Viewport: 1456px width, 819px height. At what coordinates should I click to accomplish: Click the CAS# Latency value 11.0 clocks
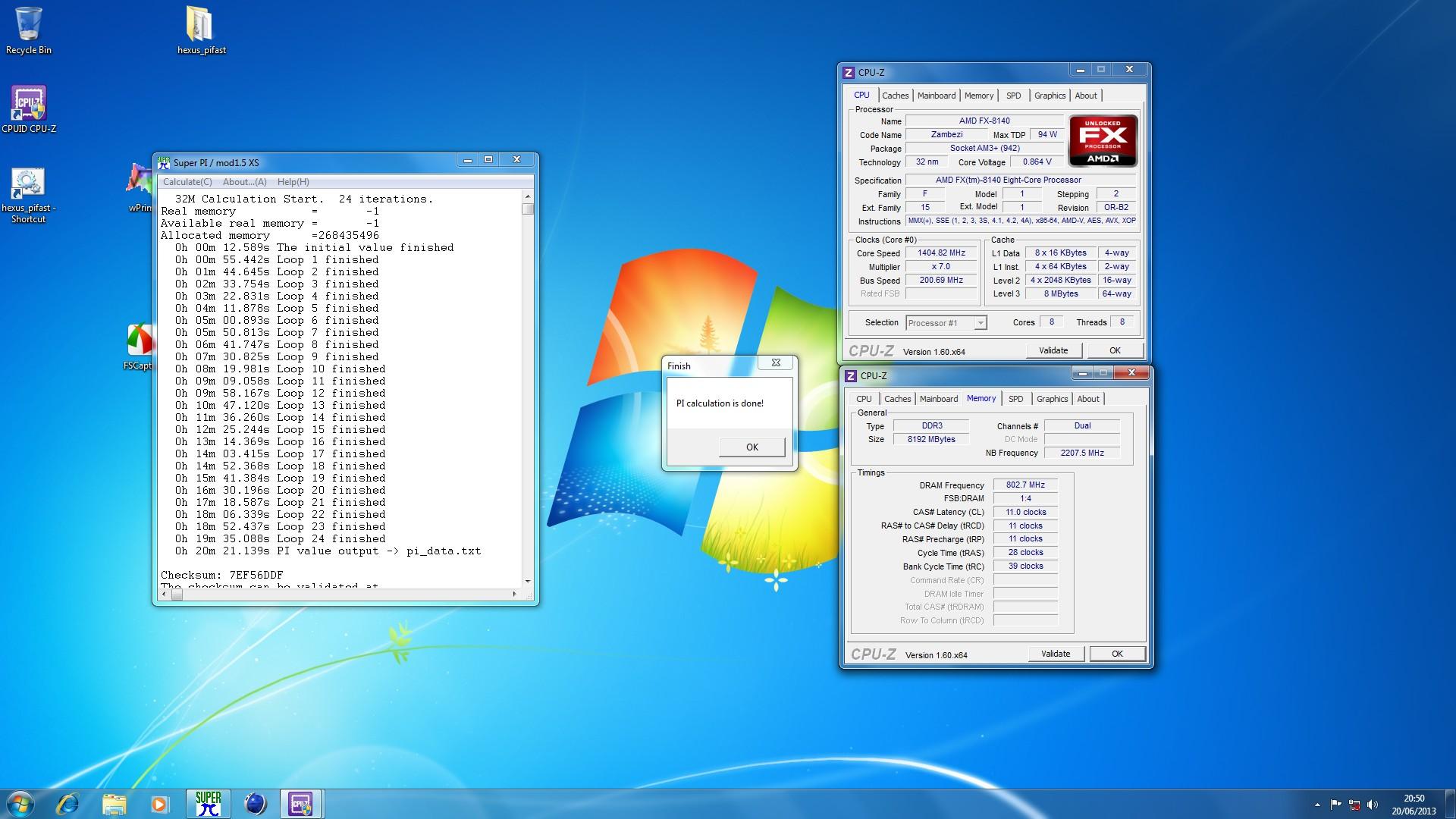[x=1025, y=513]
